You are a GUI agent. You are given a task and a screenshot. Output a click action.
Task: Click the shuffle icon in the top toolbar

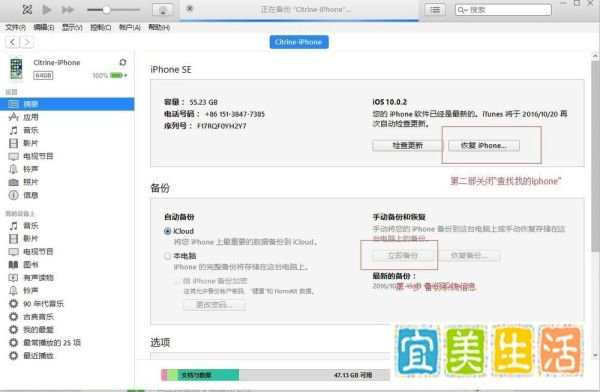(x=27, y=9)
